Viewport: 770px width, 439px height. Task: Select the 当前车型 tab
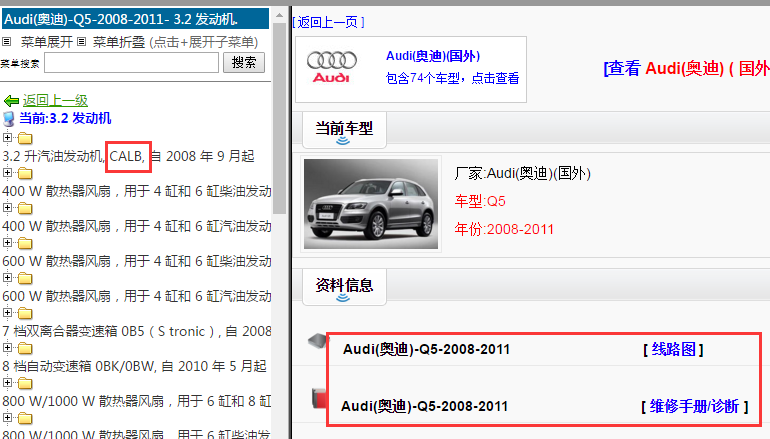point(344,130)
